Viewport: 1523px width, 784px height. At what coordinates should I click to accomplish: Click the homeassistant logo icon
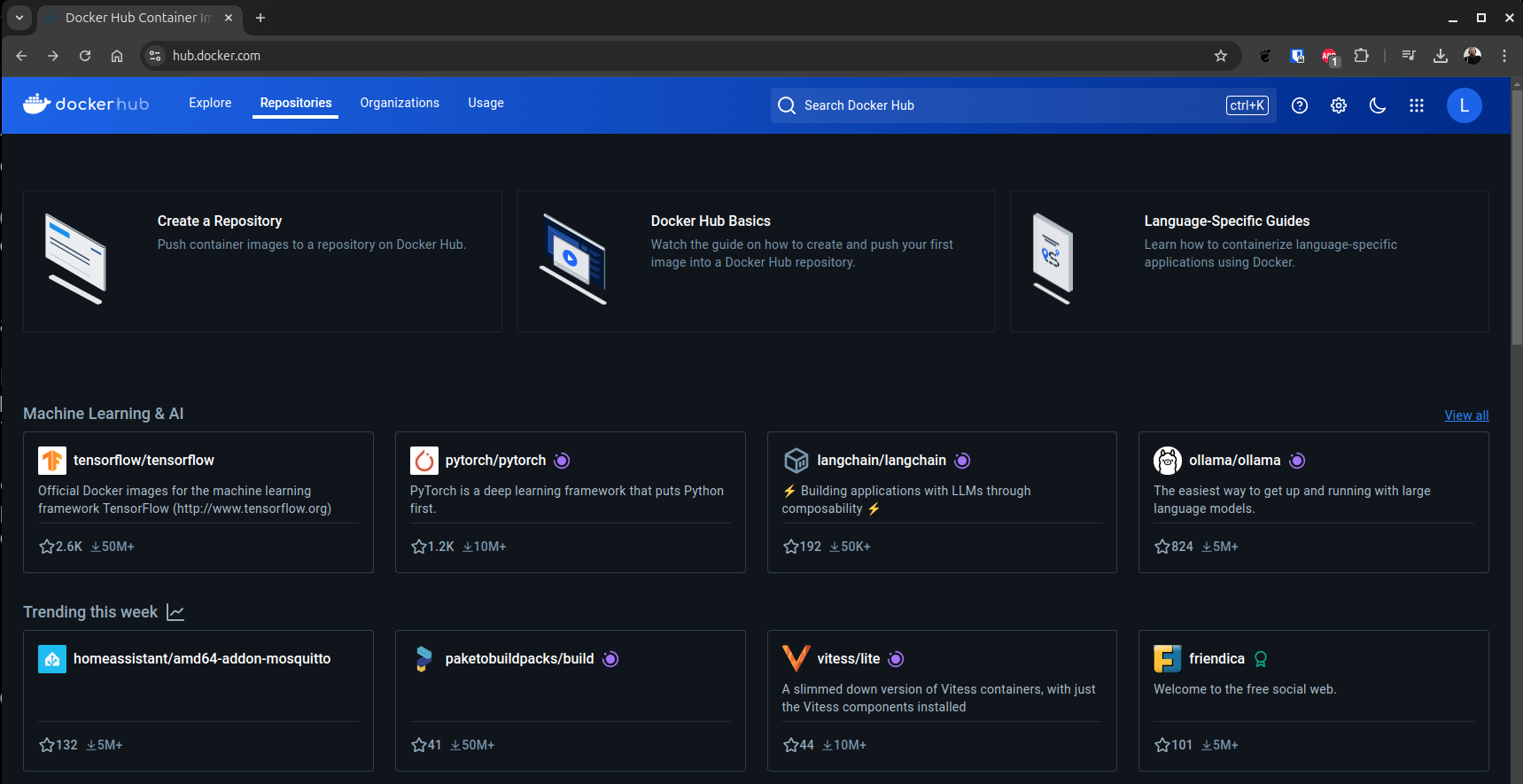point(52,659)
